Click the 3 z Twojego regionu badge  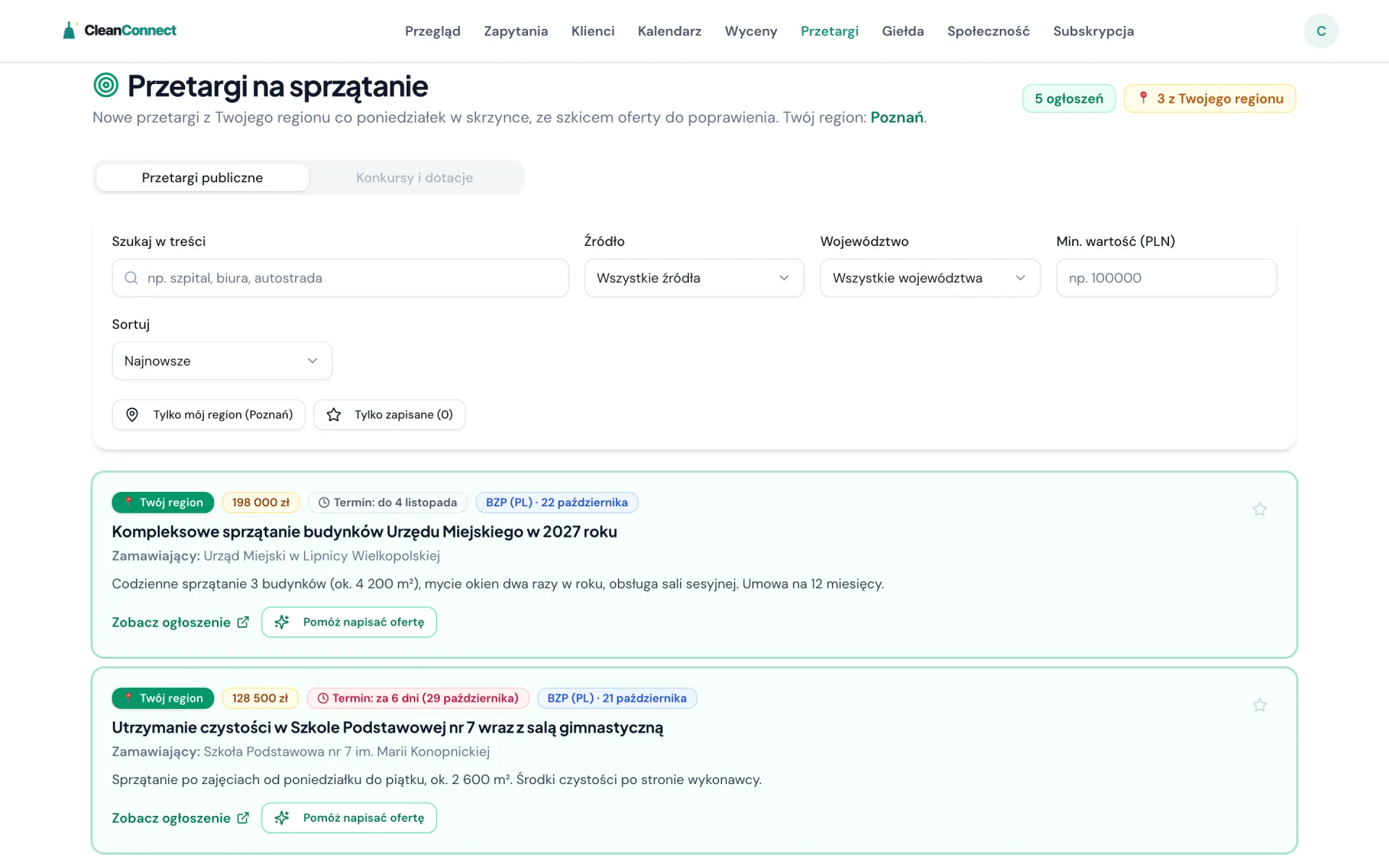pos(1210,98)
